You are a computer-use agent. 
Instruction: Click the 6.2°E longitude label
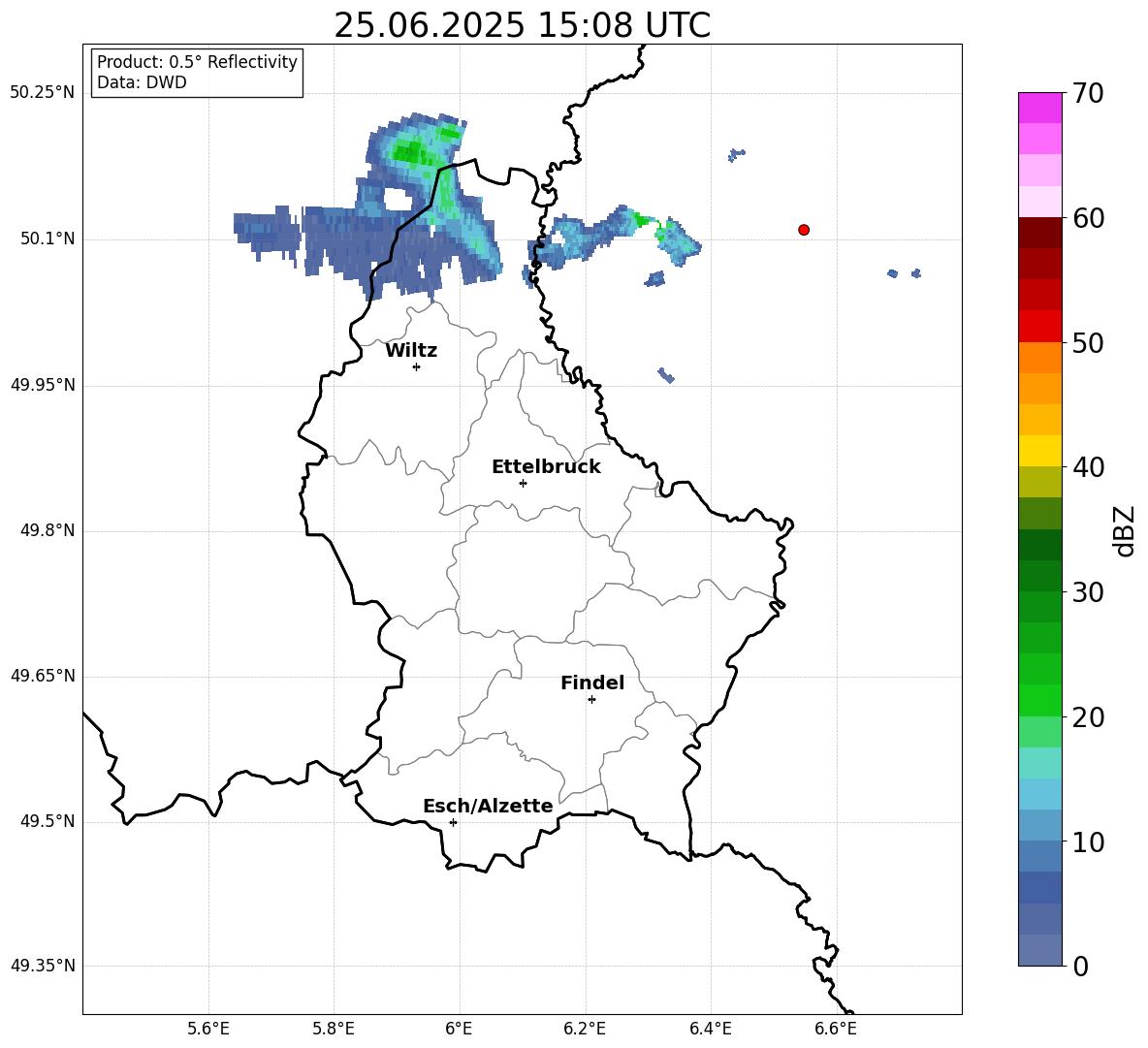585,1029
